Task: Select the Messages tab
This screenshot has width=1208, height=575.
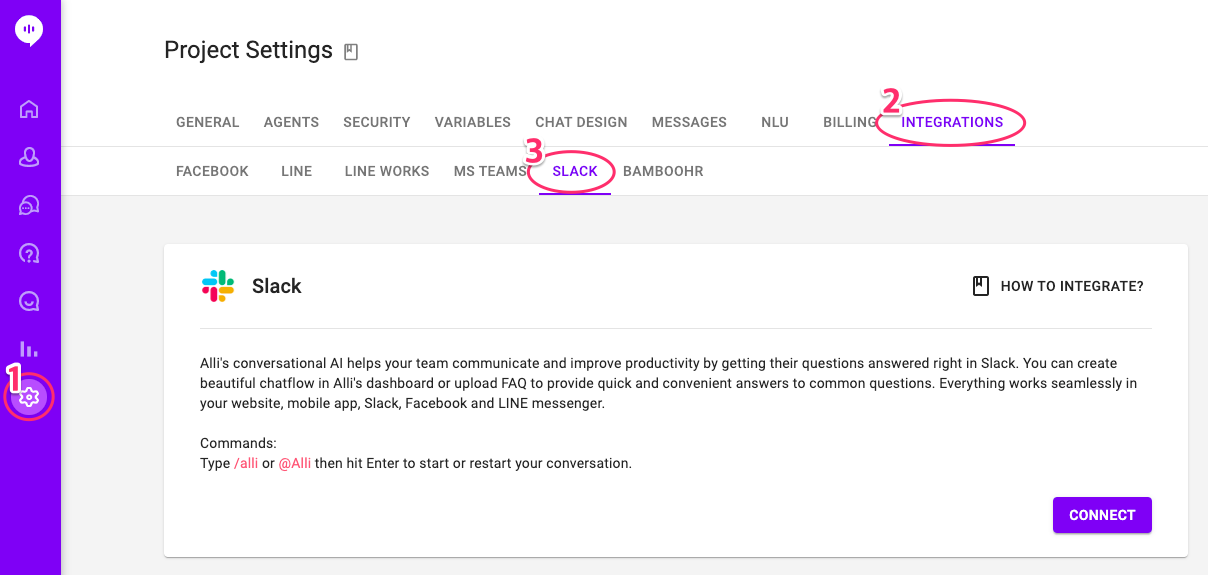Action: pyautogui.click(x=689, y=122)
